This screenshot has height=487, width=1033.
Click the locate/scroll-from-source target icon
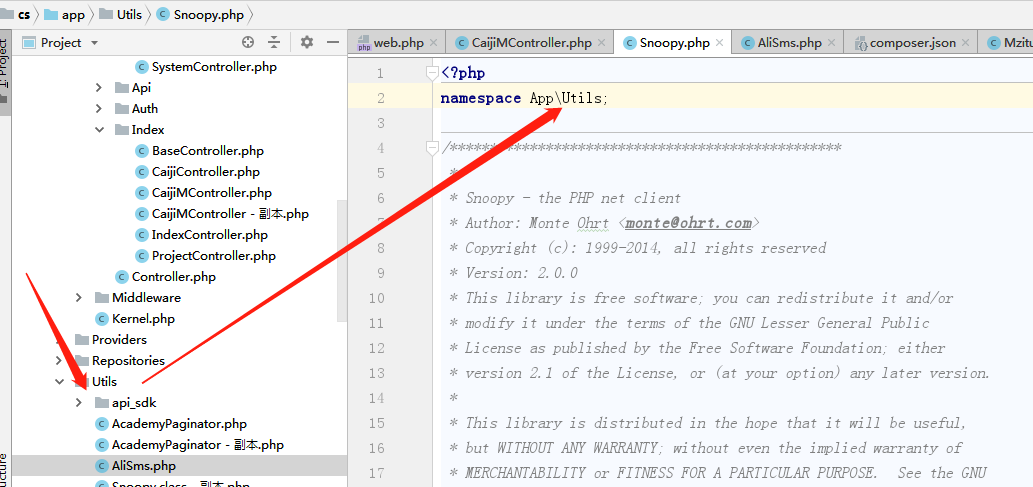pyautogui.click(x=248, y=42)
